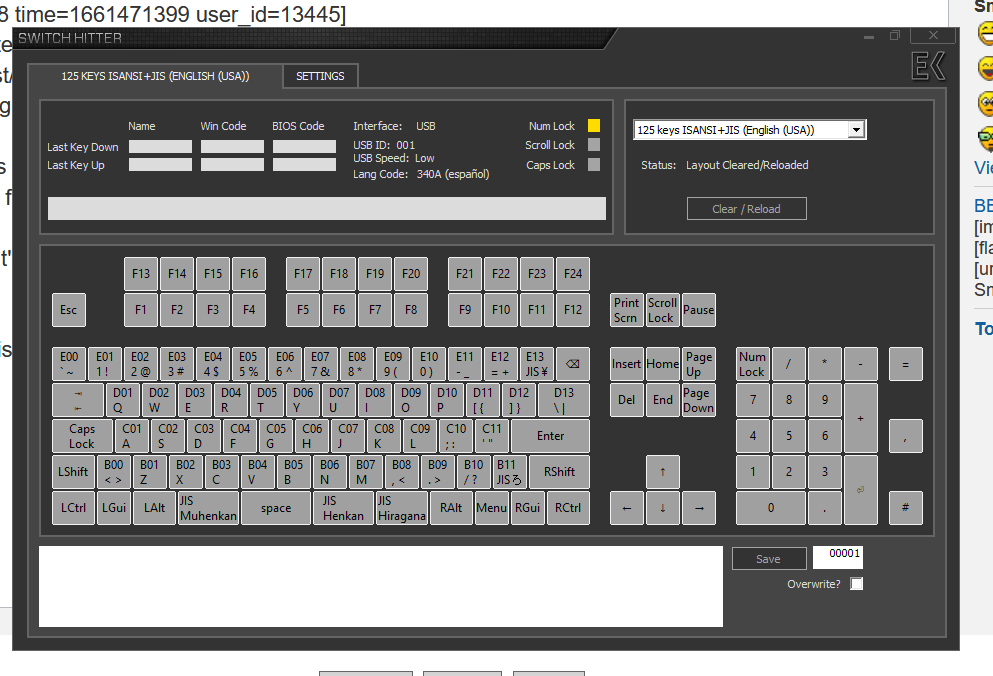Click the numpad Enter key icon

click(x=860, y=490)
